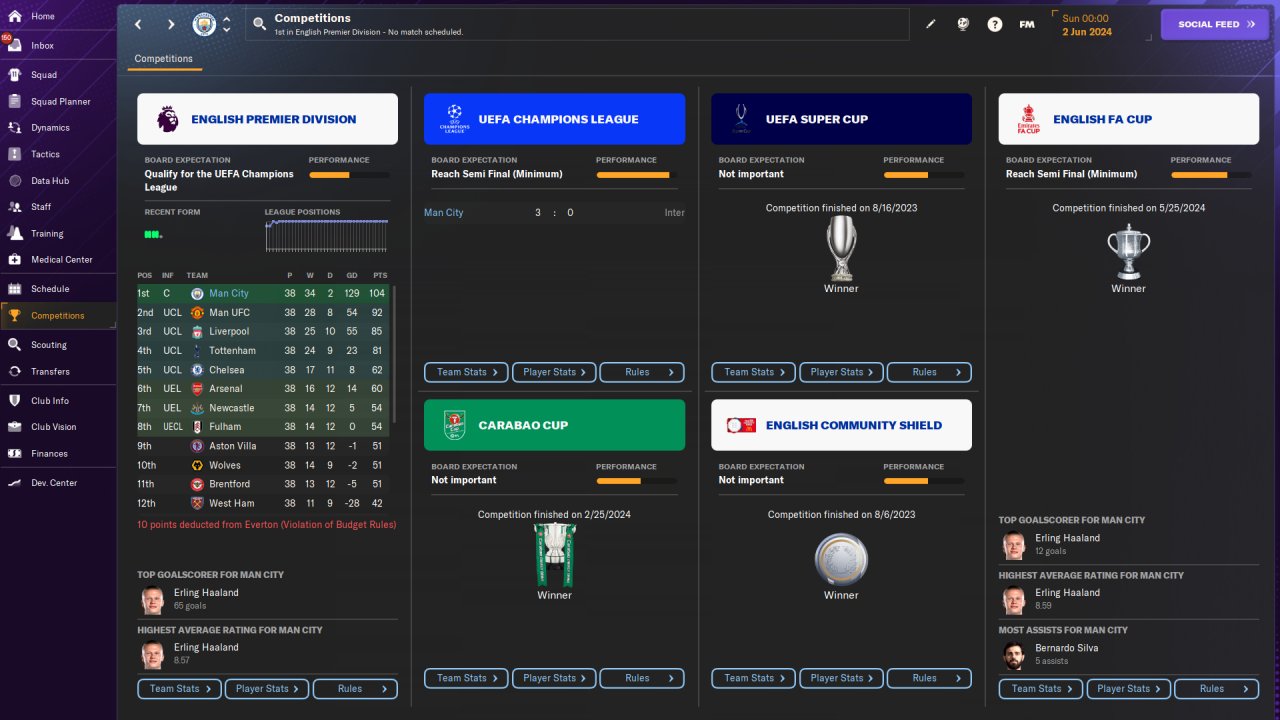Expand the FA Cup Rules button
Image resolution: width=1280 pixels, height=720 pixels.
tap(1216, 688)
